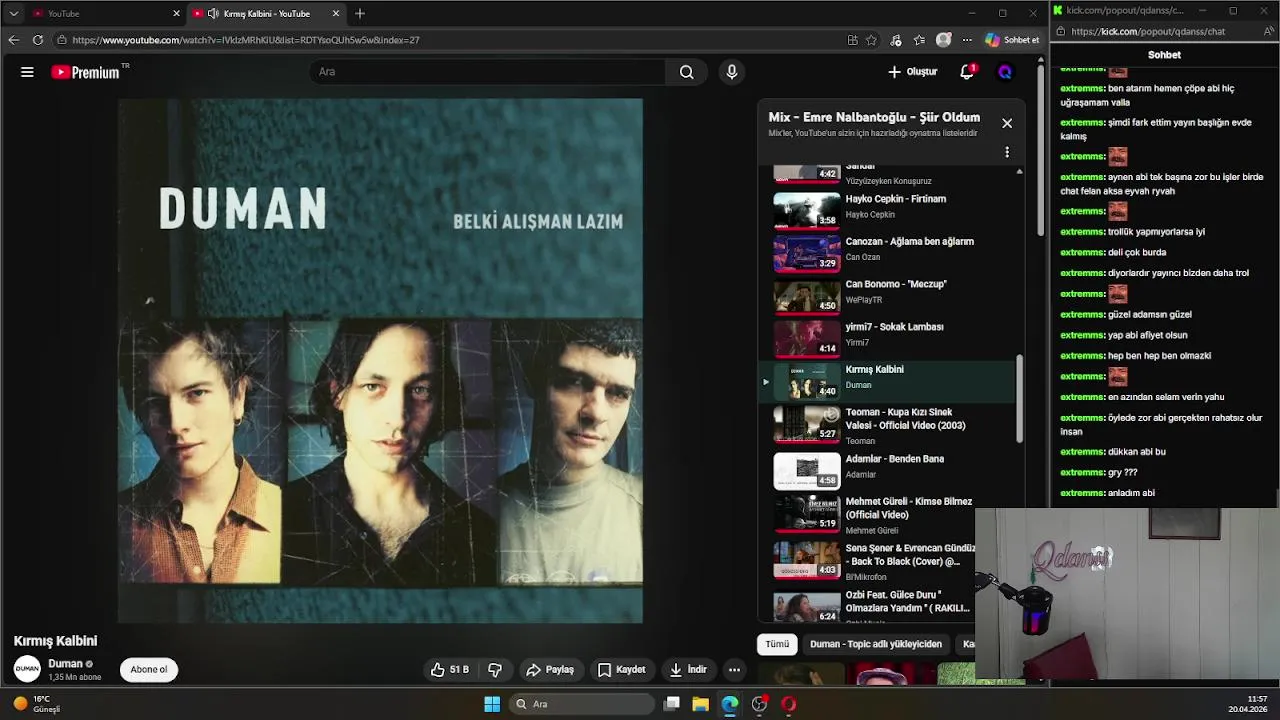Close the Kırmış Kalbini browser tab
Image resolution: width=1280 pixels, height=720 pixels.
(x=336, y=14)
